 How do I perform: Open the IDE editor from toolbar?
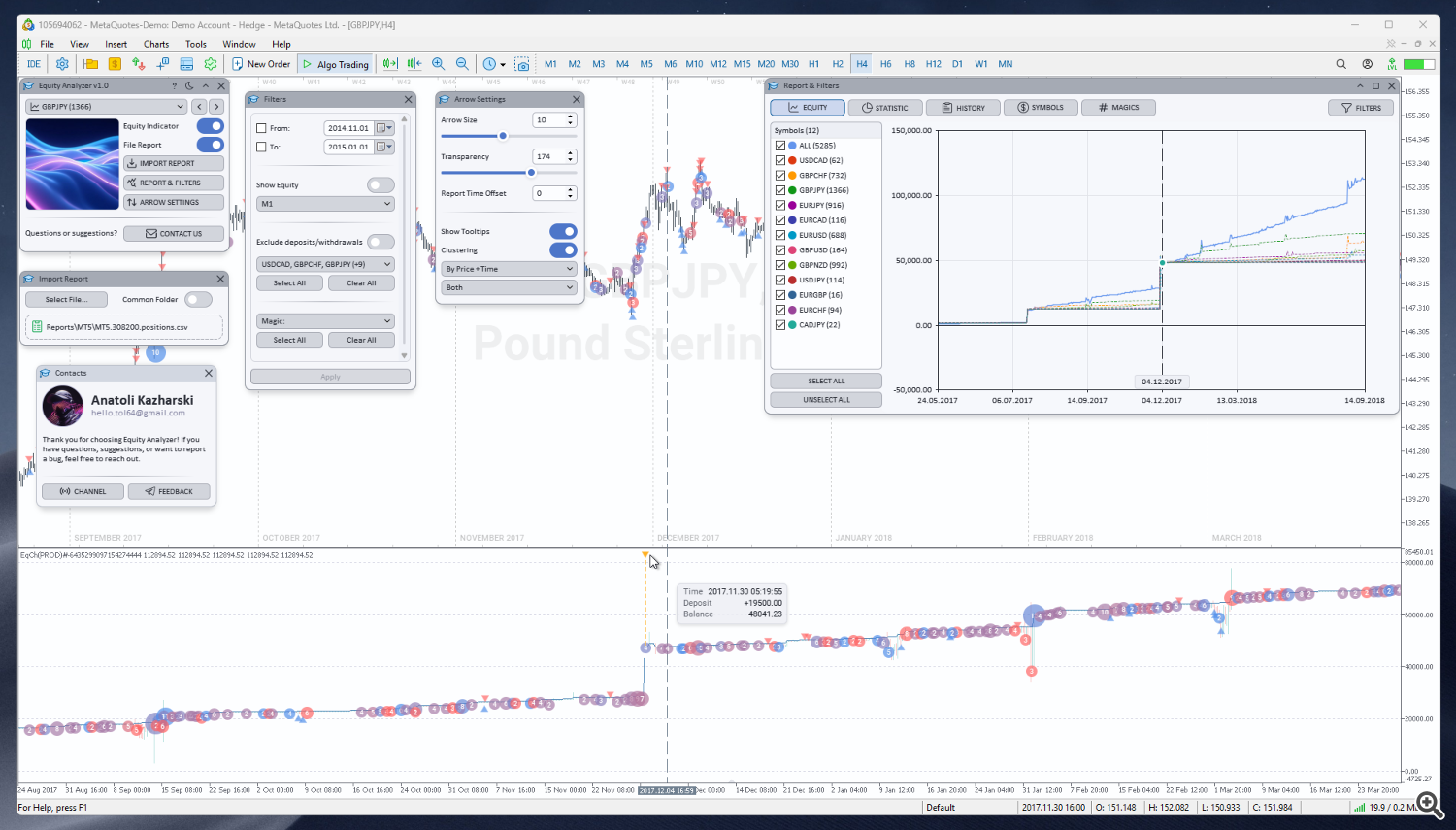(x=33, y=64)
